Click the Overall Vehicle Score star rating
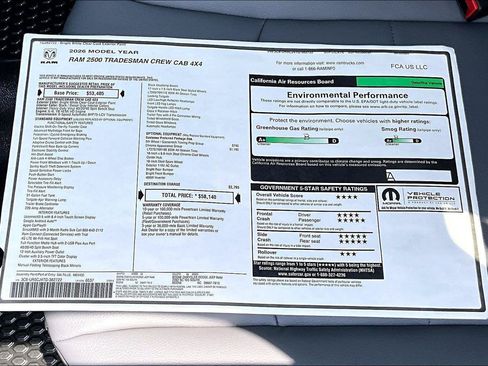Image resolution: width=488 pixels, height=366 pixels. click(347, 197)
